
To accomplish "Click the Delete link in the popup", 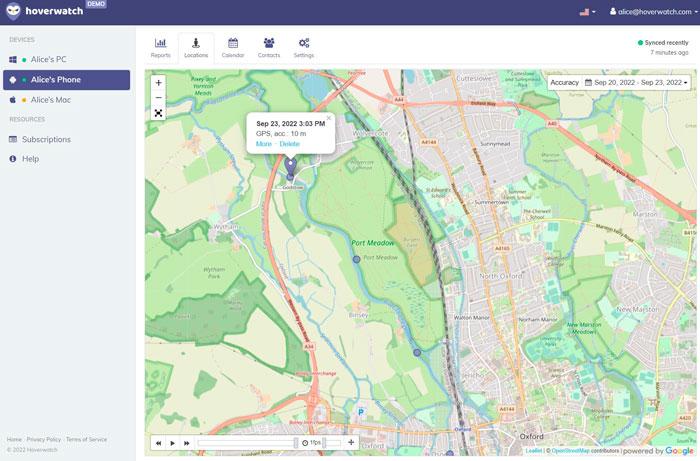I will [289, 144].
